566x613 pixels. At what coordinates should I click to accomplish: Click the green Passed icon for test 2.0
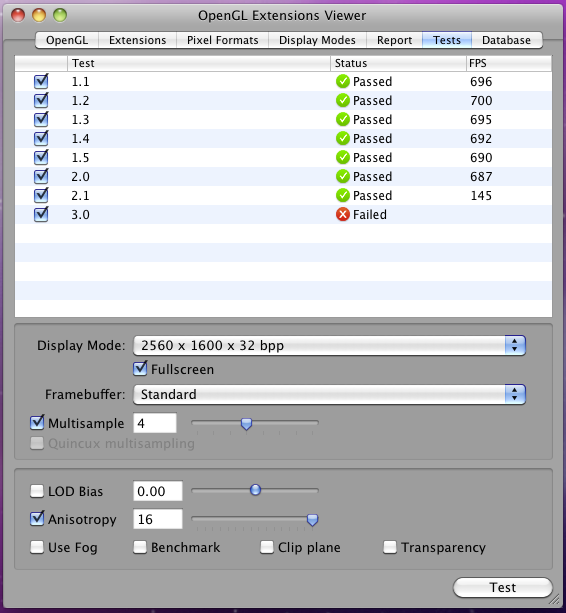coord(343,176)
